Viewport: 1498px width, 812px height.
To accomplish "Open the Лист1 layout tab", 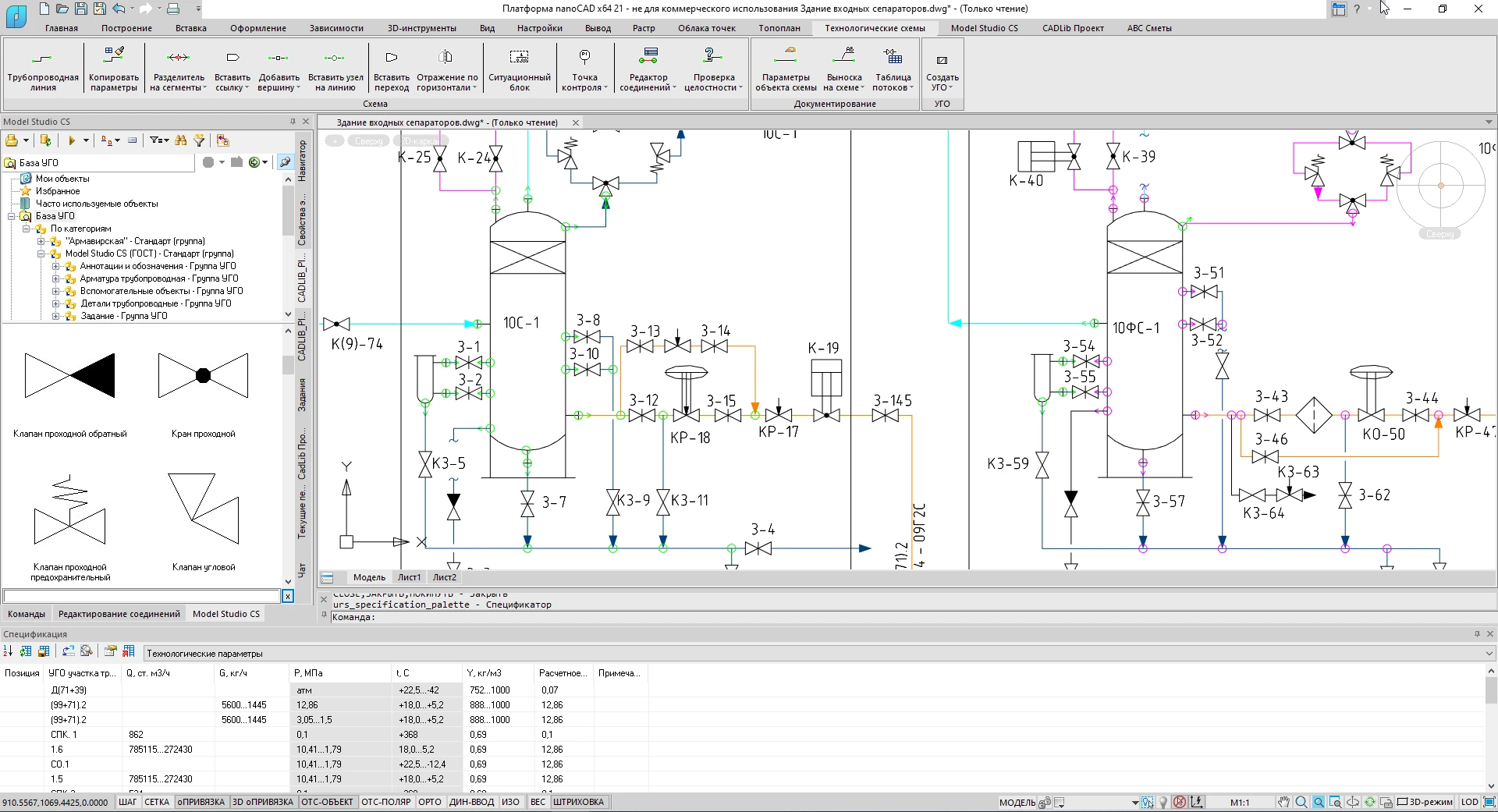I will tap(409, 577).
